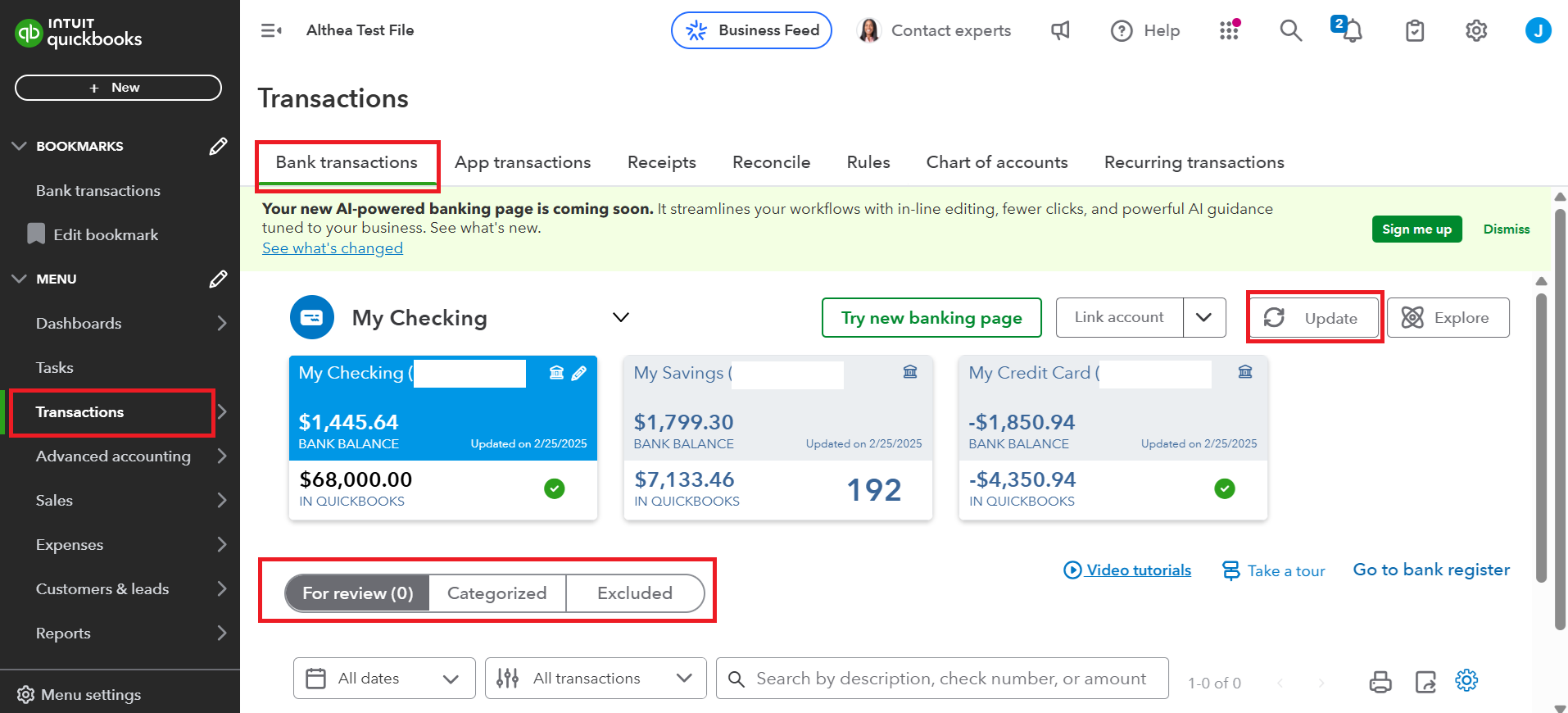Click bank icon on My Savings card
The width and height of the screenshot is (1568, 713).
tap(910, 372)
